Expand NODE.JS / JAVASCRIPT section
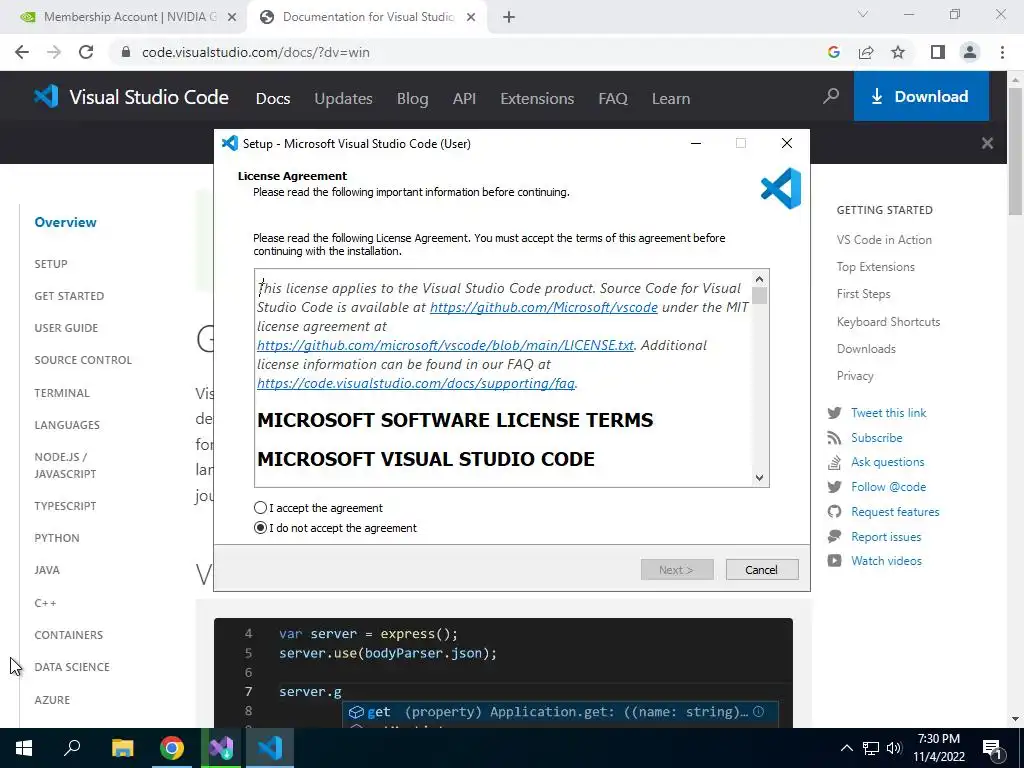This screenshot has width=1024, height=768. click(x=65, y=465)
